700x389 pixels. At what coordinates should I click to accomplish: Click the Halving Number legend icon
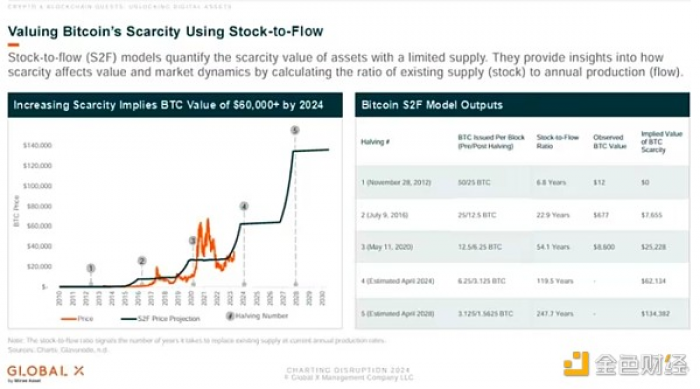point(230,316)
